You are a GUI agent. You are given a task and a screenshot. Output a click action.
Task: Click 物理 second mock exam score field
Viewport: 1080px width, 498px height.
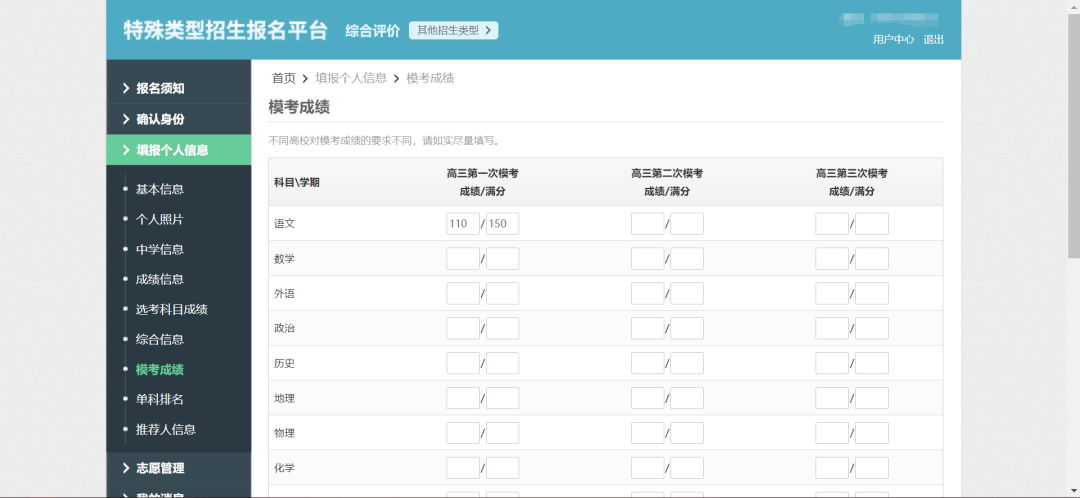(x=647, y=433)
